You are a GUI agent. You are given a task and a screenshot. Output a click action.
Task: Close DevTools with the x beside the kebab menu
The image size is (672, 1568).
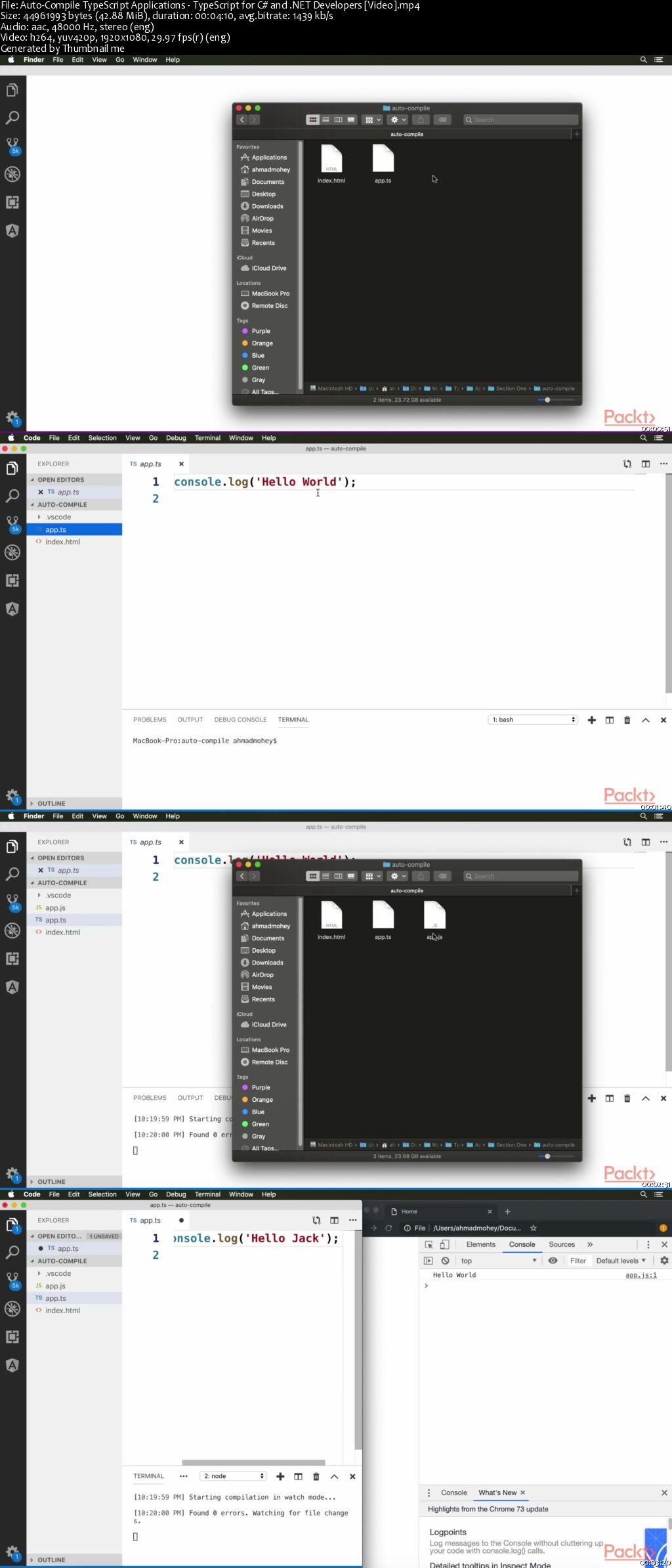pos(664,1244)
